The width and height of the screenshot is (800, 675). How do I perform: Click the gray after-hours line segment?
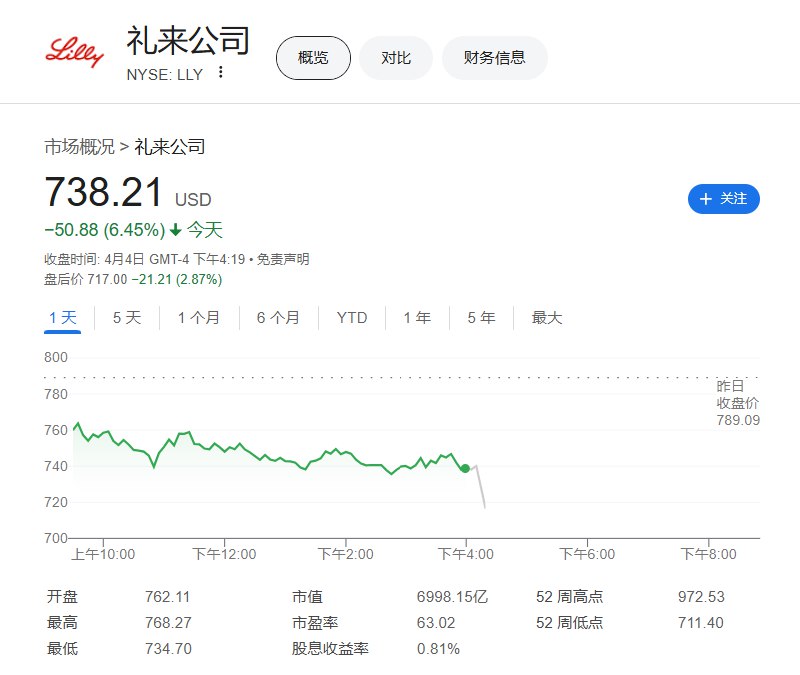click(x=480, y=486)
